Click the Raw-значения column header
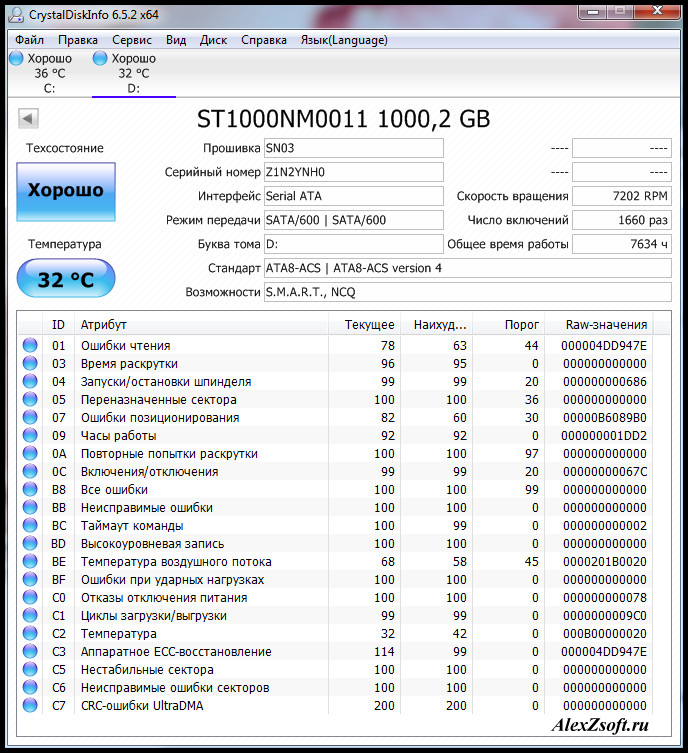Image resolution: width=688 pixels, height=753 pixels. (x=606, y=325)
